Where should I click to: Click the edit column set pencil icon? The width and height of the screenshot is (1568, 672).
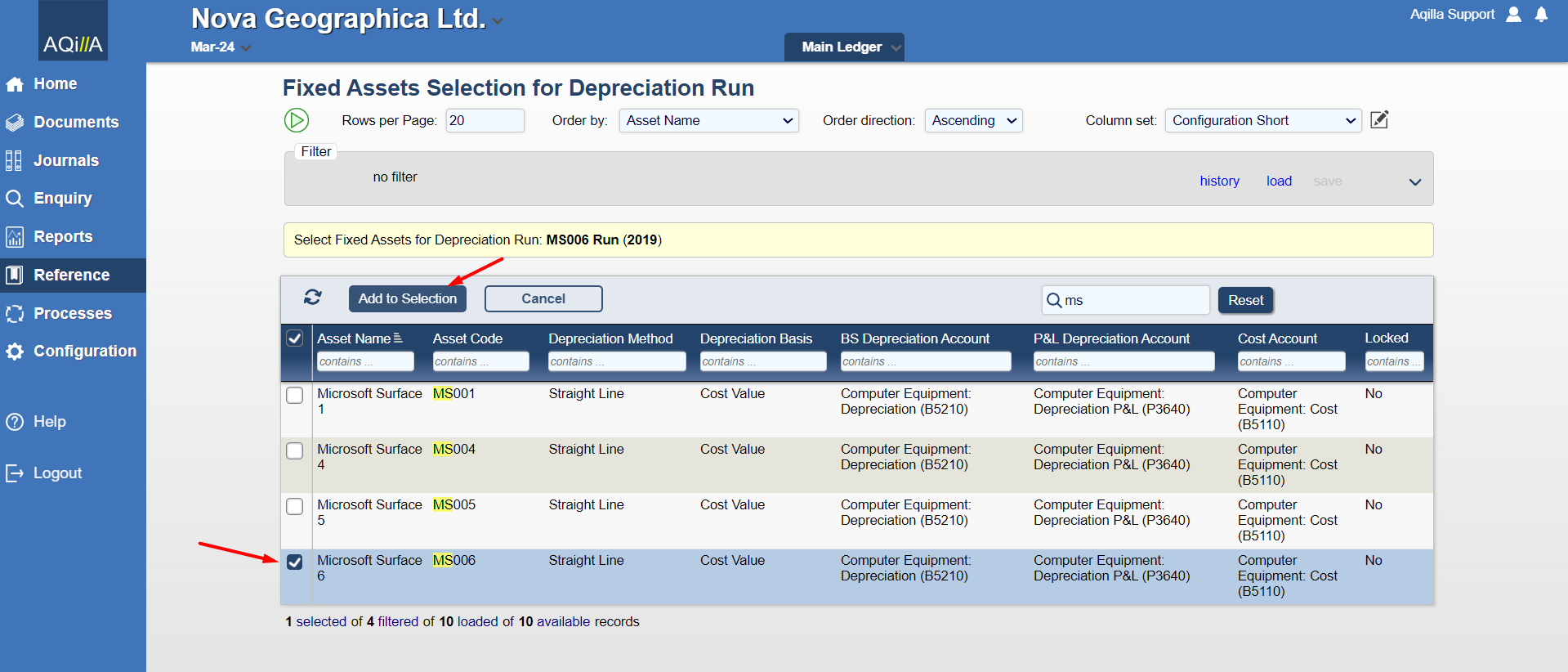point(1379,120)
